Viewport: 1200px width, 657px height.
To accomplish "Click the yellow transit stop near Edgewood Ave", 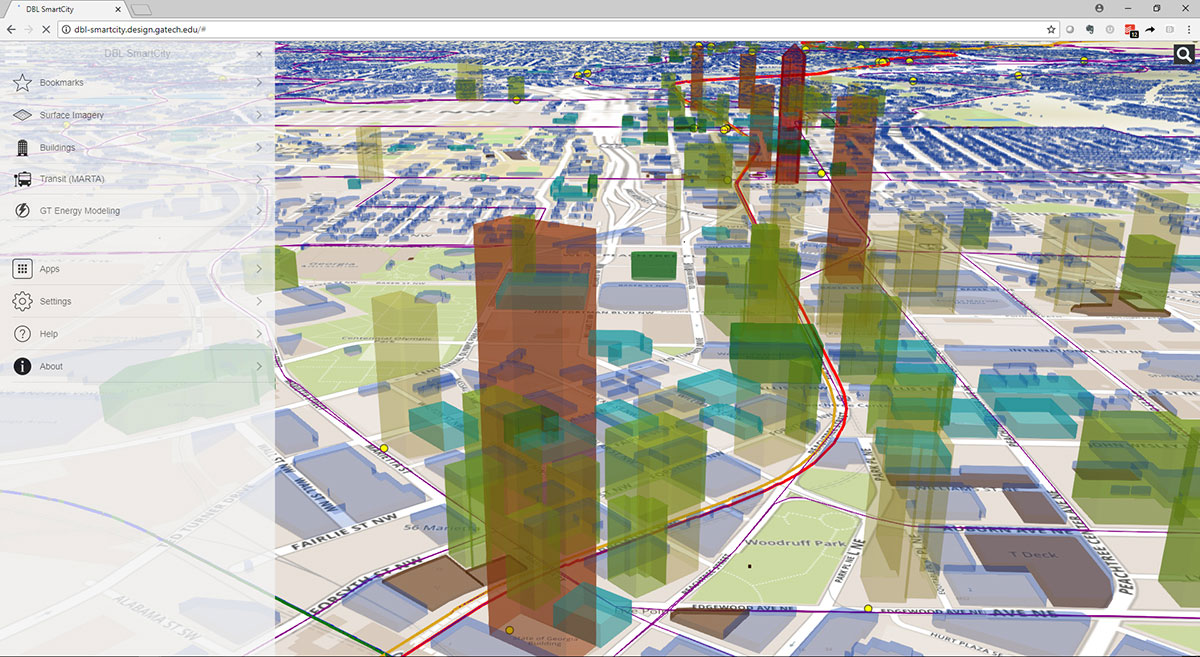I will [868, 608].
